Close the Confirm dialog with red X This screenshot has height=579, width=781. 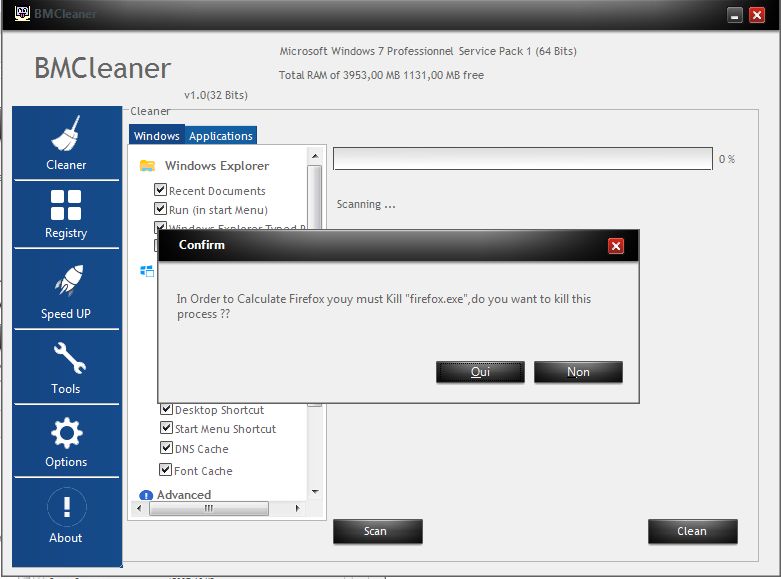[x=616, y=246]
